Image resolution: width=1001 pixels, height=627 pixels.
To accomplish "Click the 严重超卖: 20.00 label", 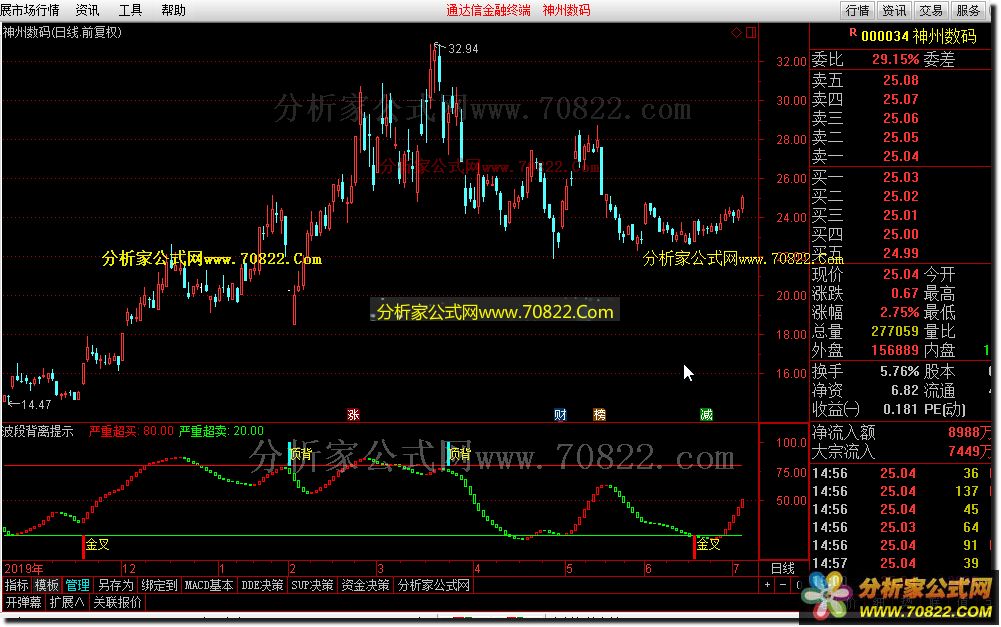I will pos(221,432).
